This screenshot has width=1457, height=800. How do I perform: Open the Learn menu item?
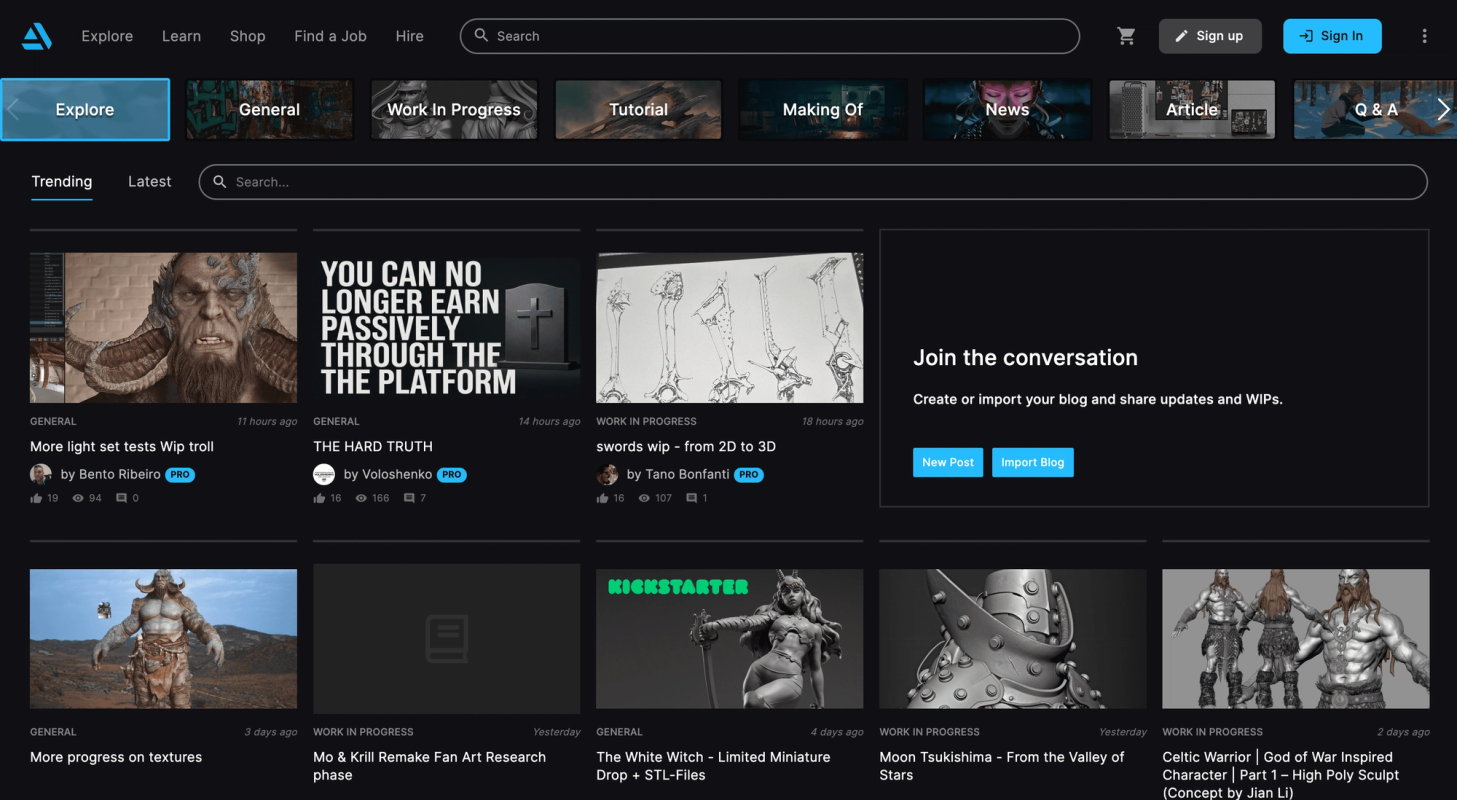pos(181,36)
